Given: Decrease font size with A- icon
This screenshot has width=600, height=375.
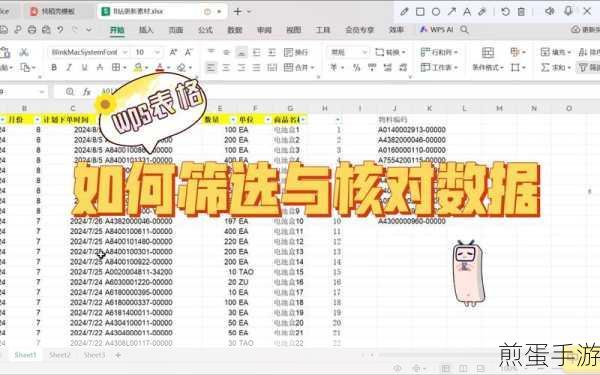Looking at the screenshot, I should 188,52.
